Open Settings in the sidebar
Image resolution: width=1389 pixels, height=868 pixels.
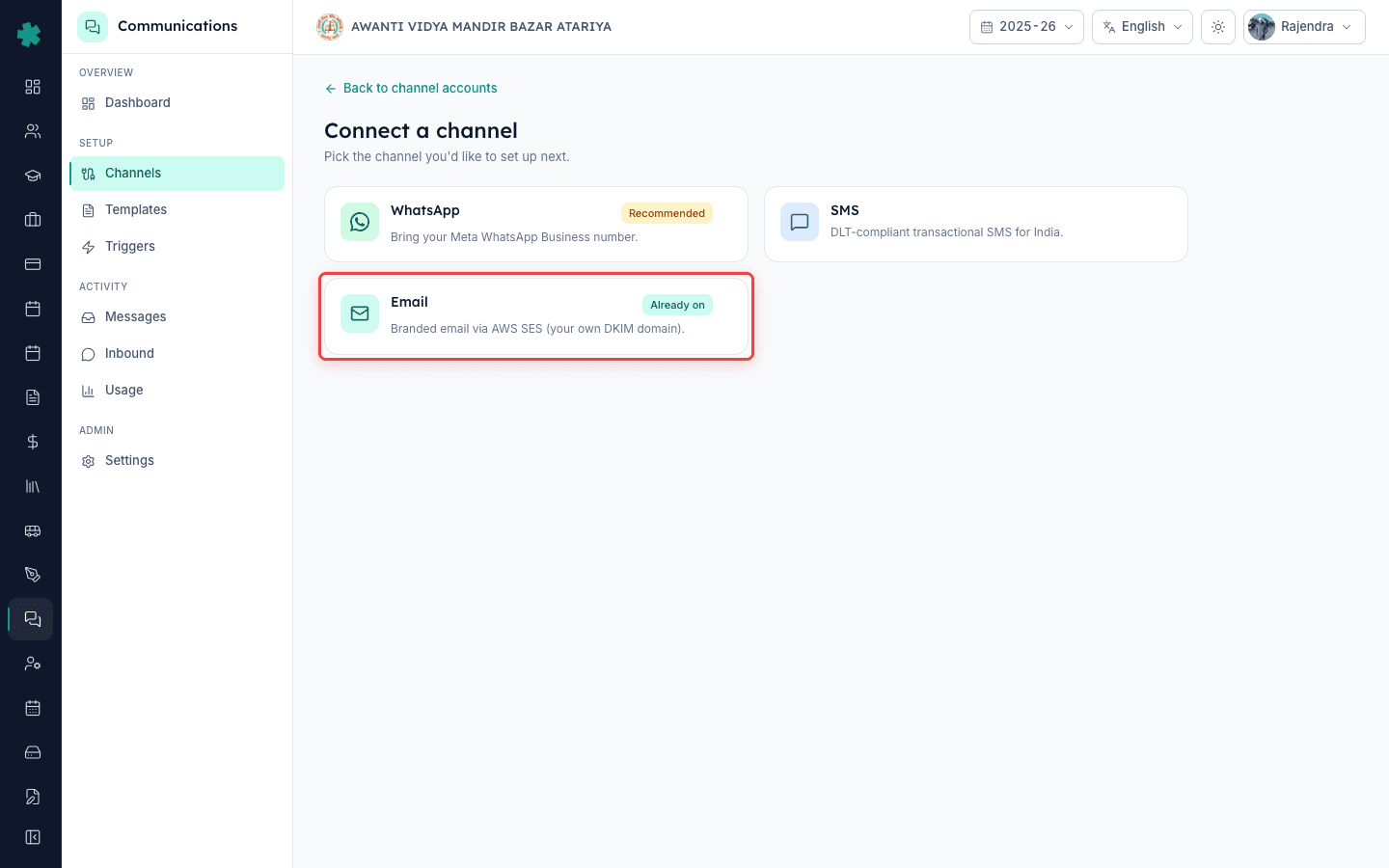pos(177,461)
